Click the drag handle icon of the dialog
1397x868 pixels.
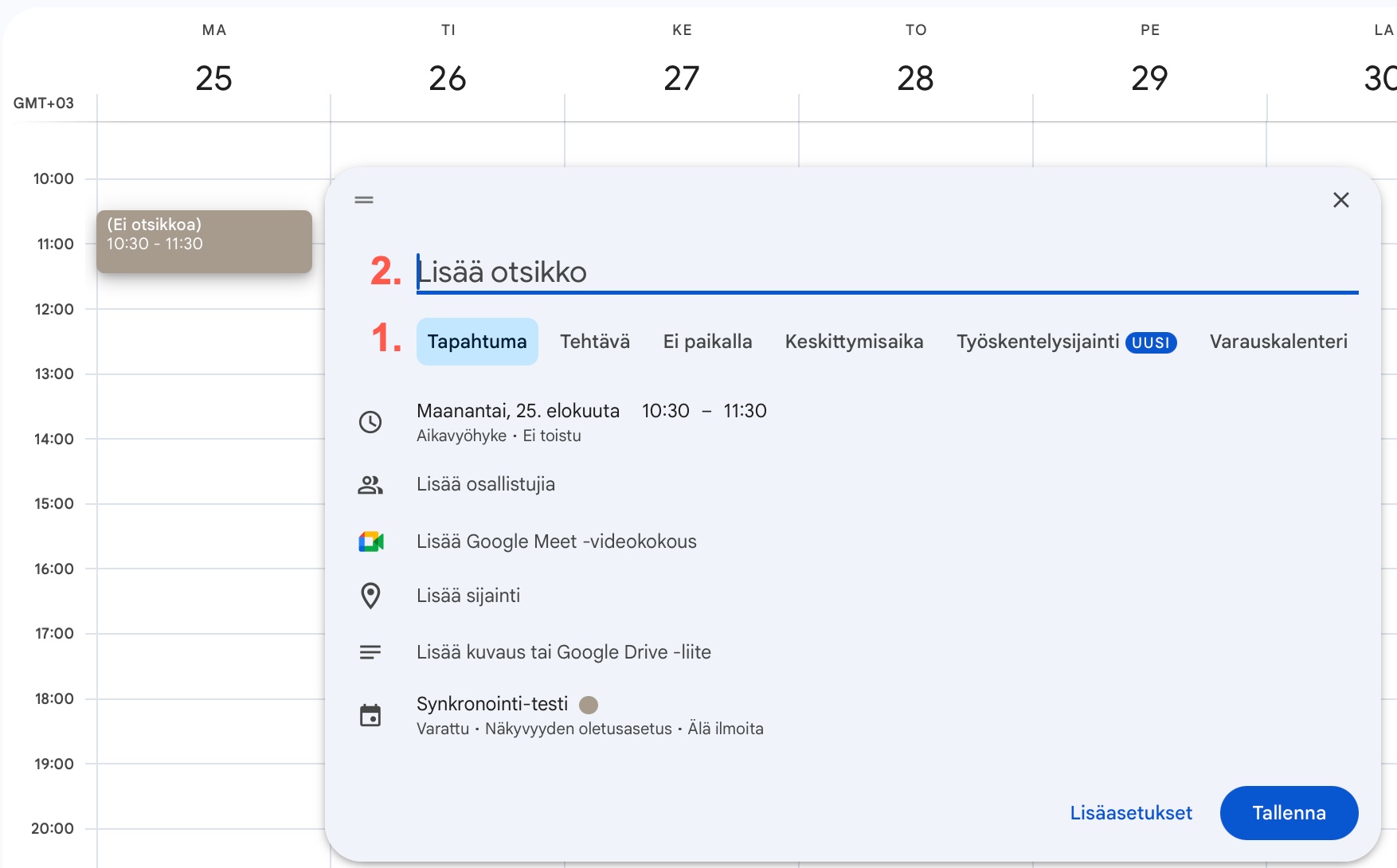coord(364,200)
